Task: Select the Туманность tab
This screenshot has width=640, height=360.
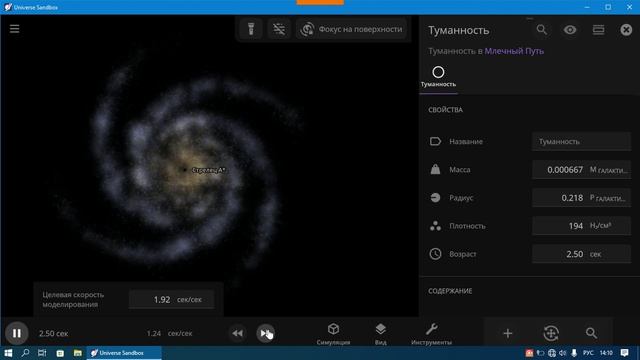Action: point(438,77)
